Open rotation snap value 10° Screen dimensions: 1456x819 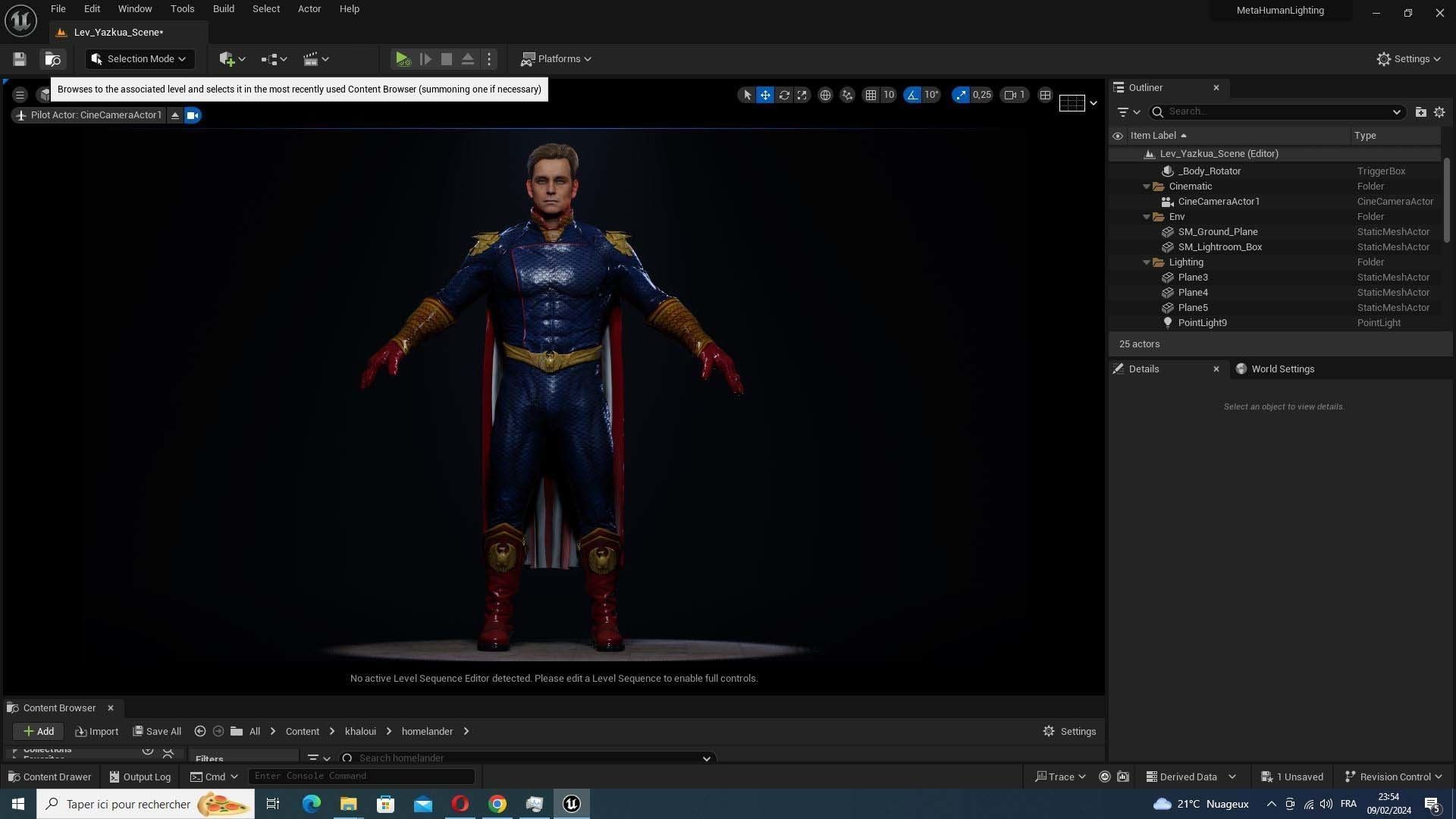[931, 96]
